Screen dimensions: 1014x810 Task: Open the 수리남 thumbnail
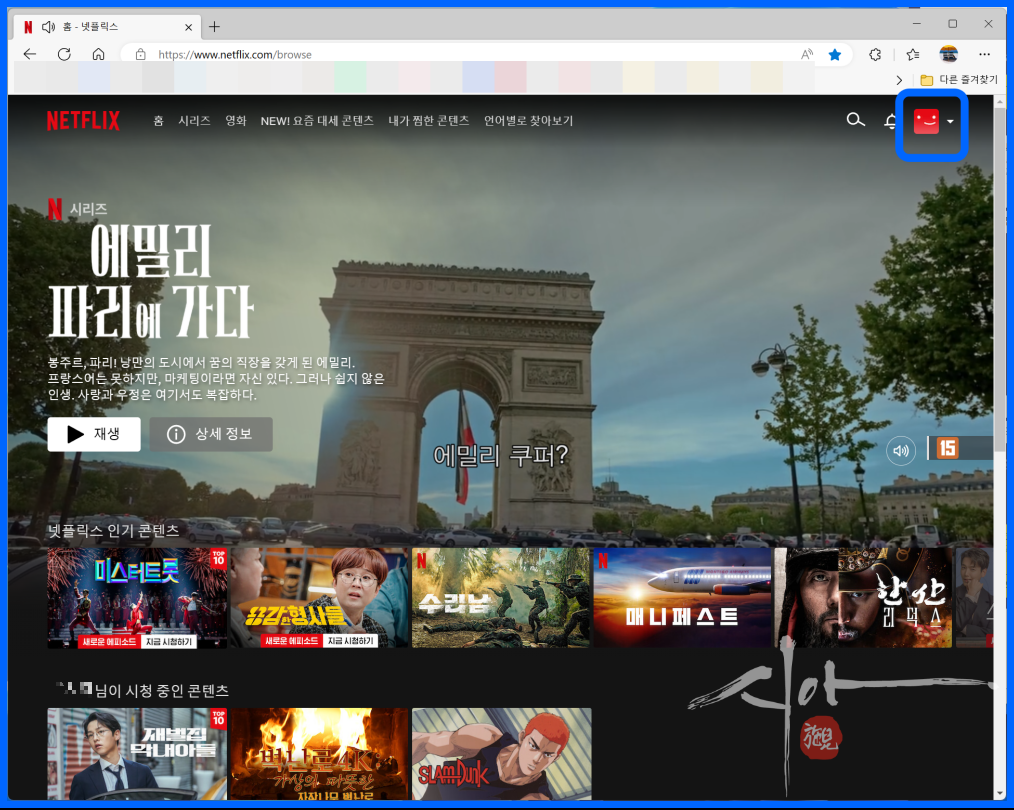[501, 598]
